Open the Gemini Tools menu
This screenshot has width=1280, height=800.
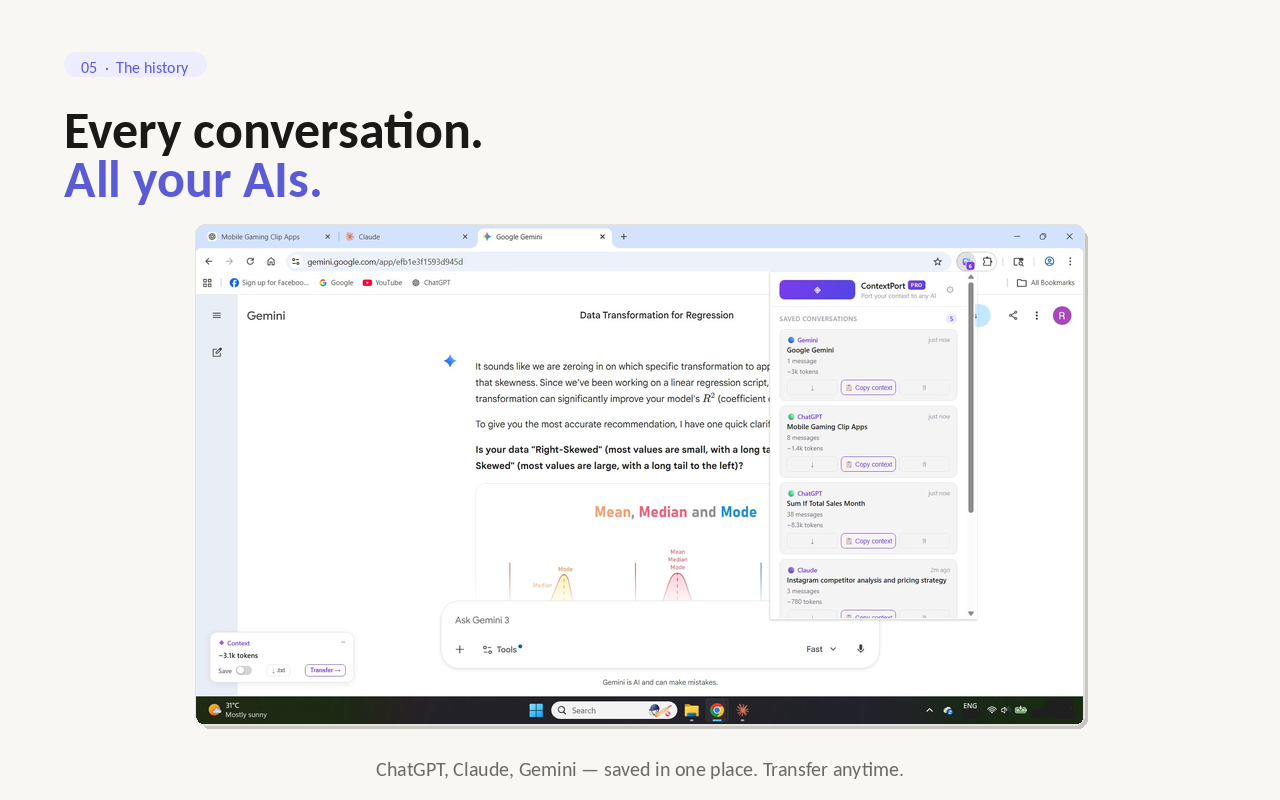(x=501, y=649)
